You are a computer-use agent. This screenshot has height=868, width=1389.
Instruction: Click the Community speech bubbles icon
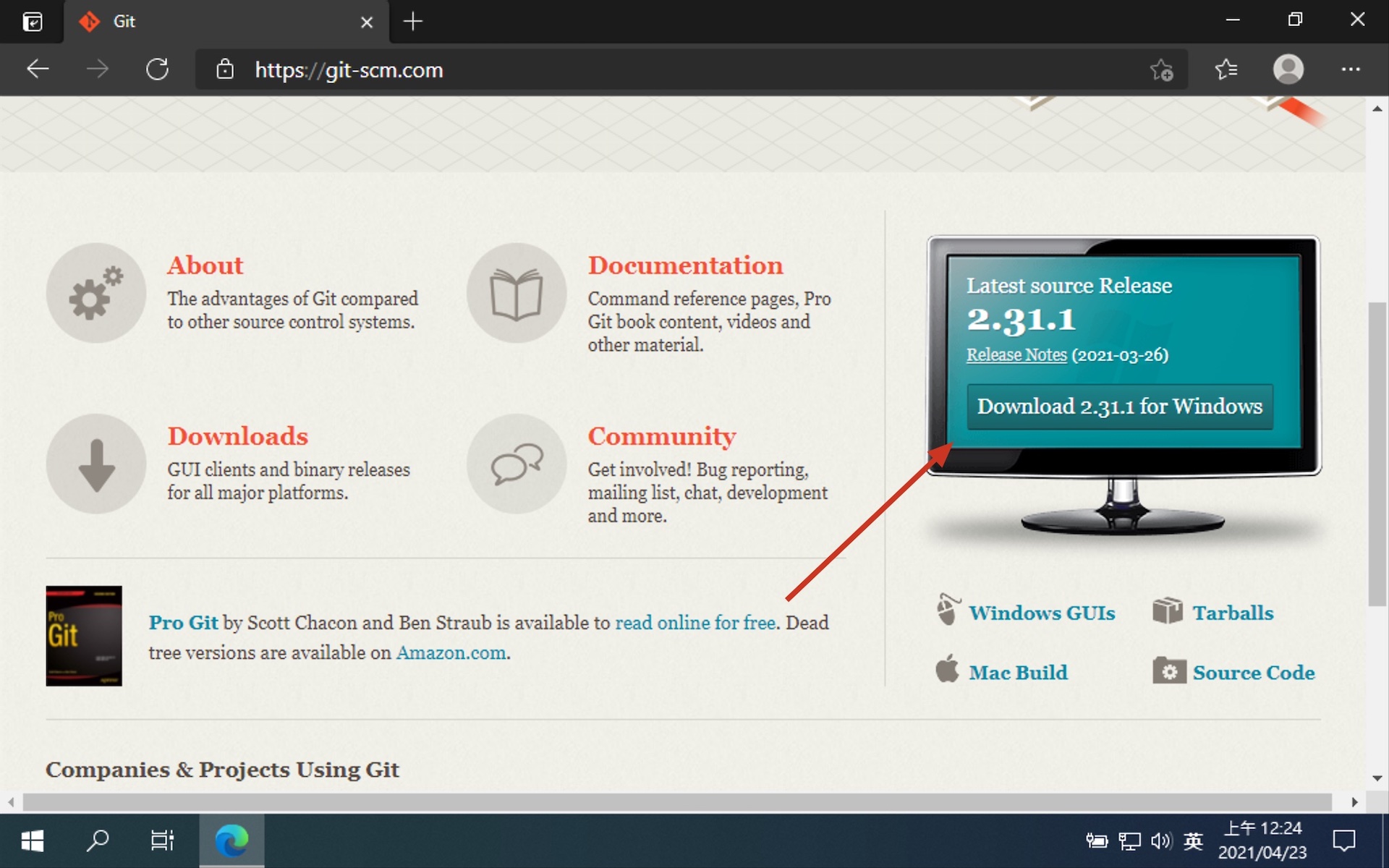pyautogui.click(x=516, y=464)
